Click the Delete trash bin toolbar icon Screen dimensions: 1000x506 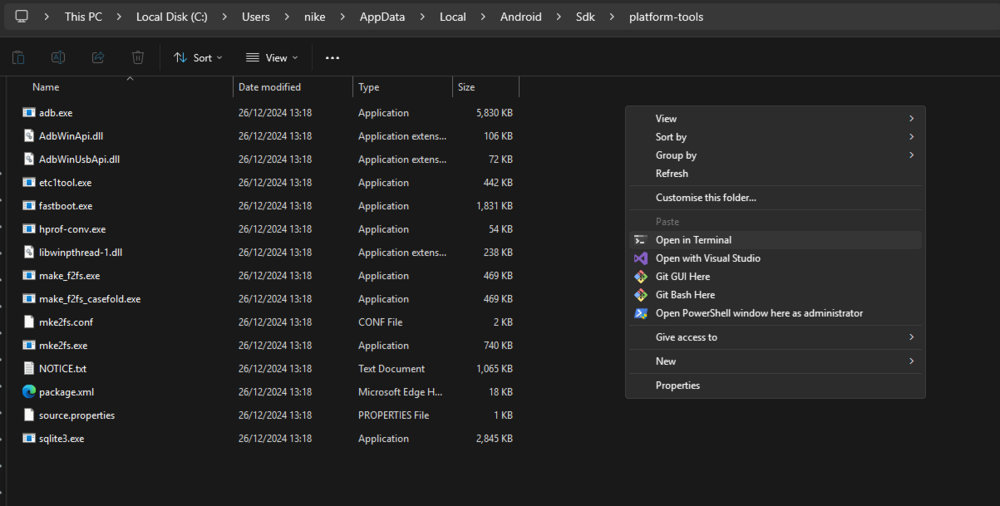point(138,58)
